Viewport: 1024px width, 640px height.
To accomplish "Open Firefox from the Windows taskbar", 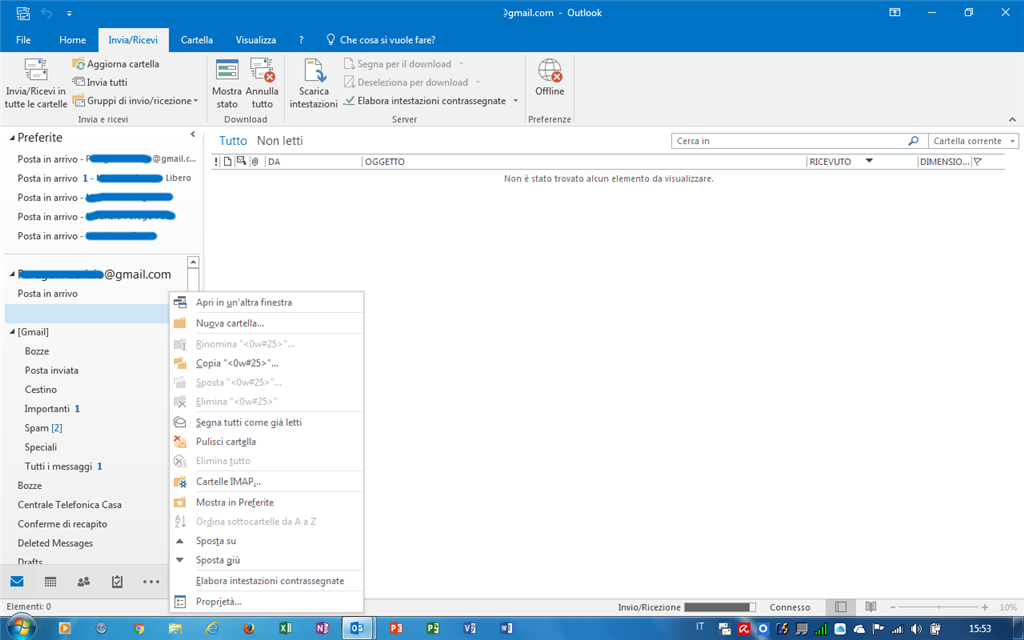I will pos(249,628).
